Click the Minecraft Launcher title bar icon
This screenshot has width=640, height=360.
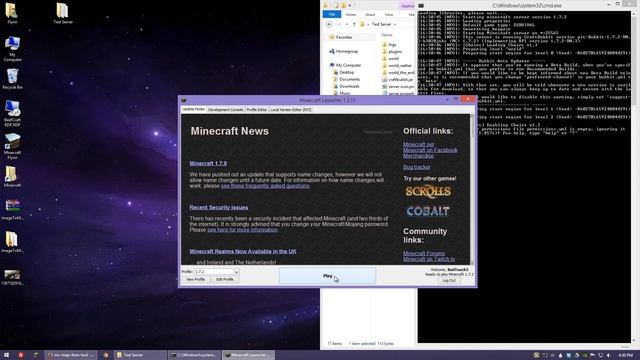coord(184,100)
